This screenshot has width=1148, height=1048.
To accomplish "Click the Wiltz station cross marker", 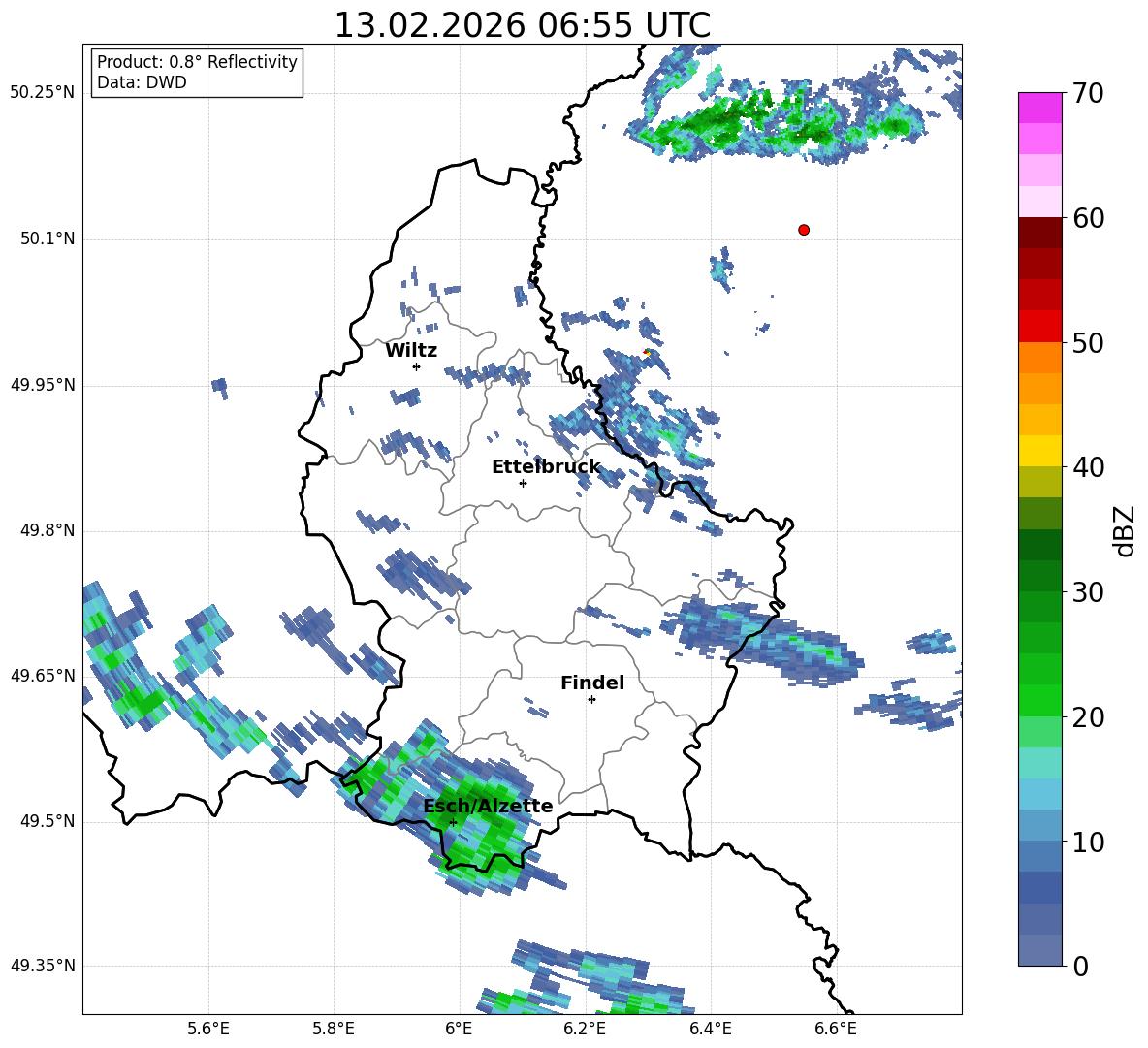I will (417, 366).
